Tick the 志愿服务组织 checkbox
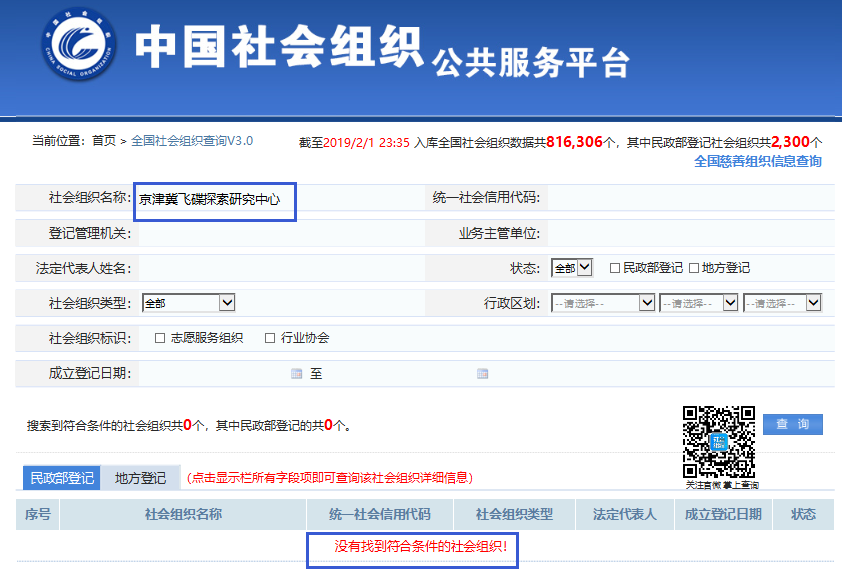842x573 pixels. pyautogui.click(x=159, y=338)
